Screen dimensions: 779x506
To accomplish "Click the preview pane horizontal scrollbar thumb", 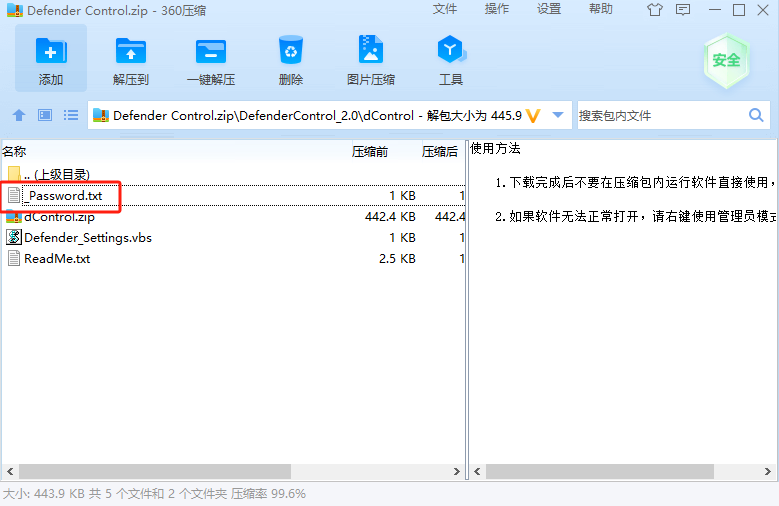I will [x=600, y=471].
